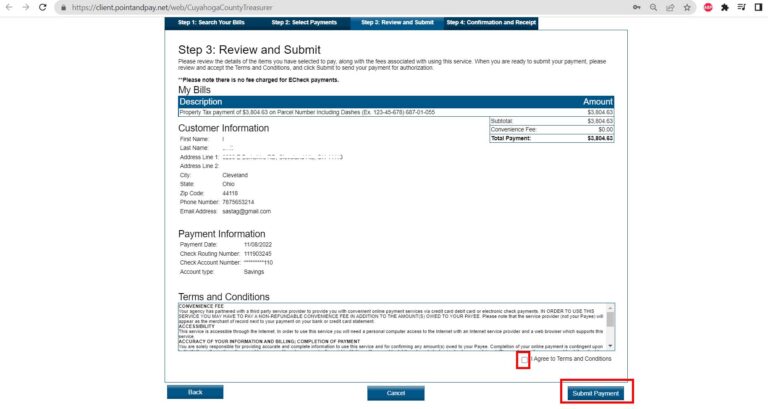Click the state value Ohio
Screen dimensions: 768x409
[x=228, y=184]
